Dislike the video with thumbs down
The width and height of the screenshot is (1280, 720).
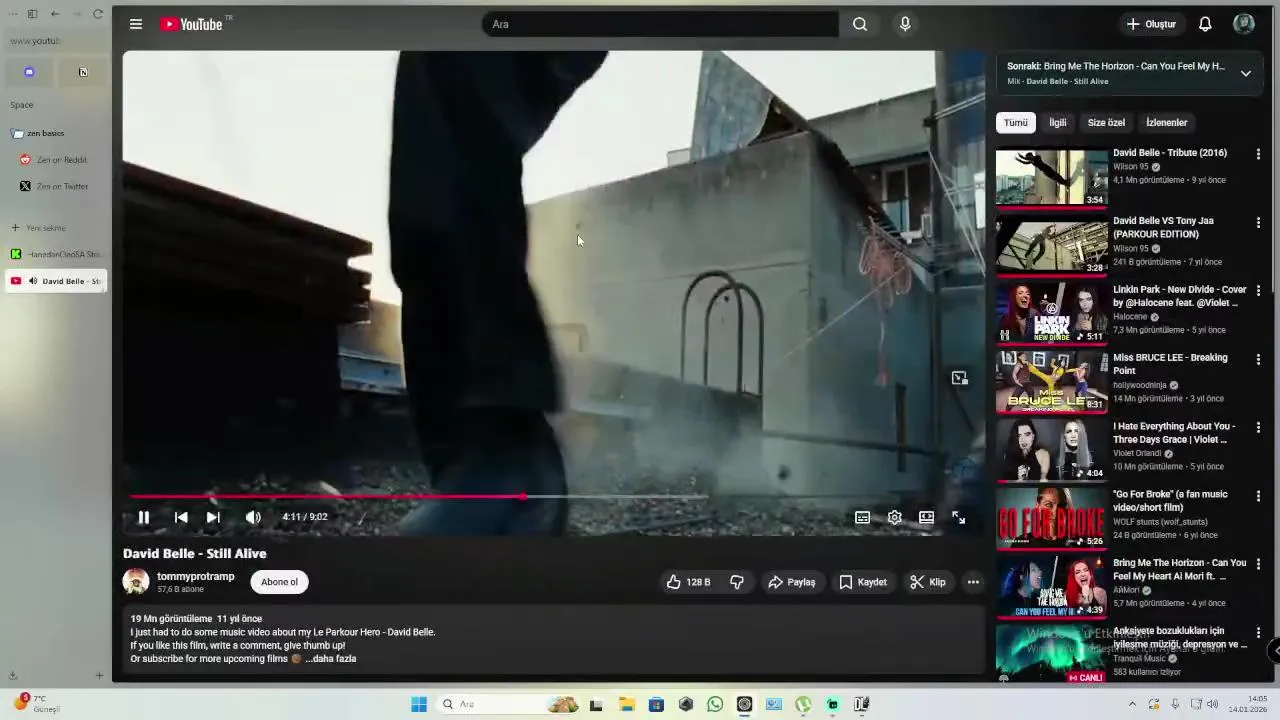click(x=737, y=582)
